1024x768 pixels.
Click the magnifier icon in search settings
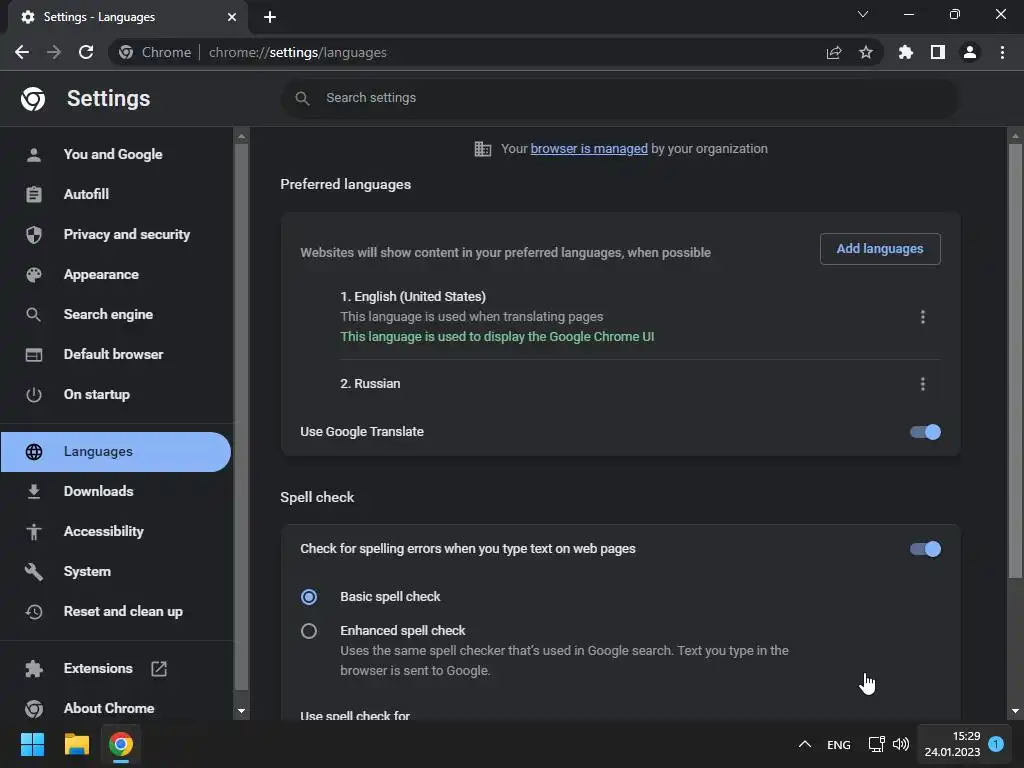point(302,98)
